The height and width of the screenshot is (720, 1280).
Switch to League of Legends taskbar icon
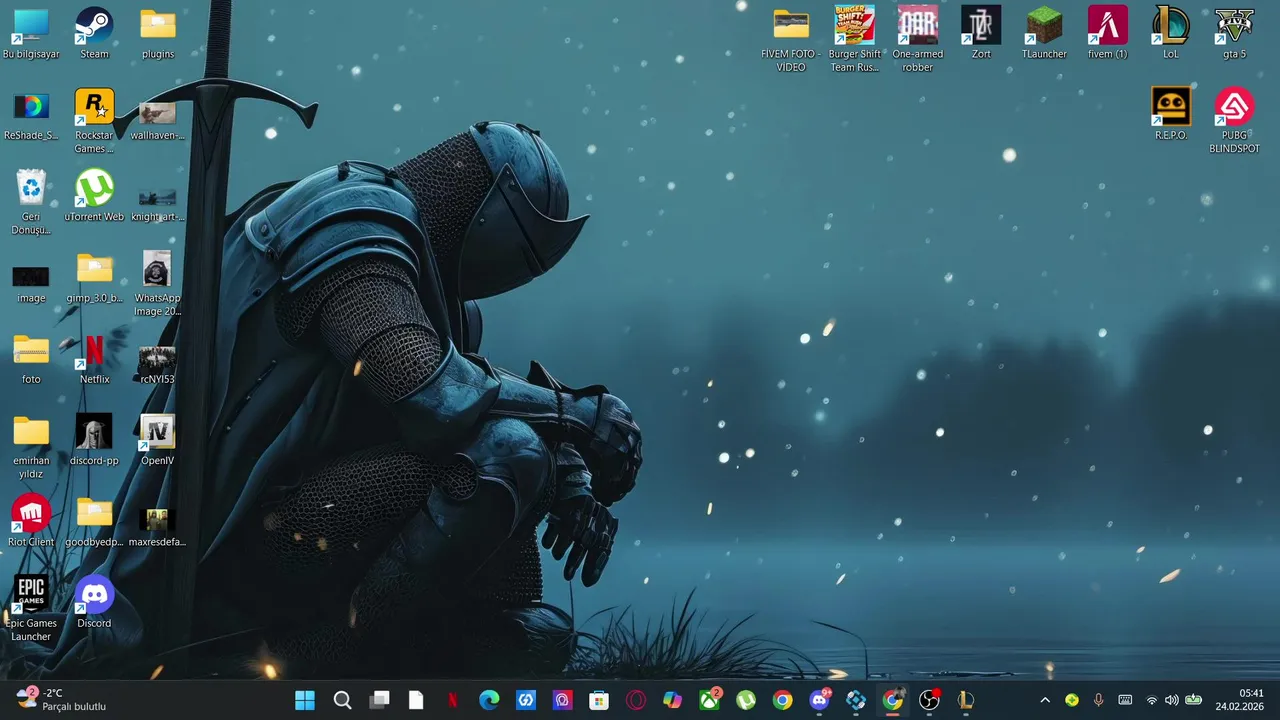(x=966, y=700)
